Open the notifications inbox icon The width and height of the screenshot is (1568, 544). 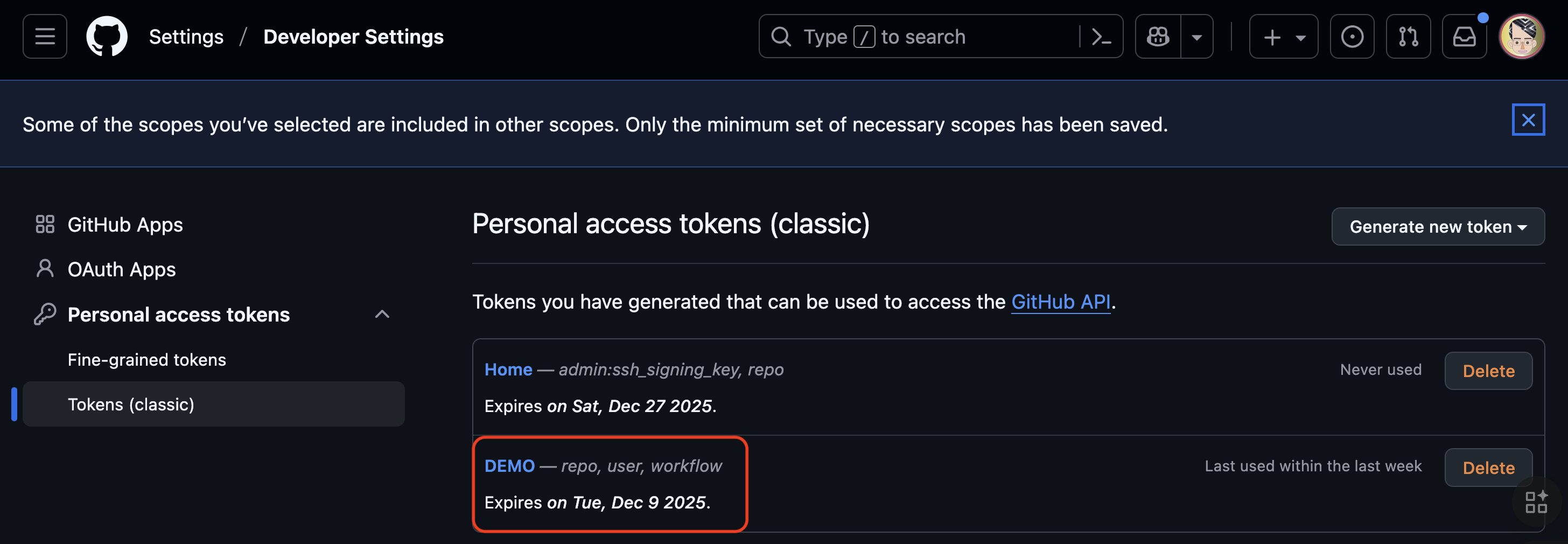pos(1464,37)
